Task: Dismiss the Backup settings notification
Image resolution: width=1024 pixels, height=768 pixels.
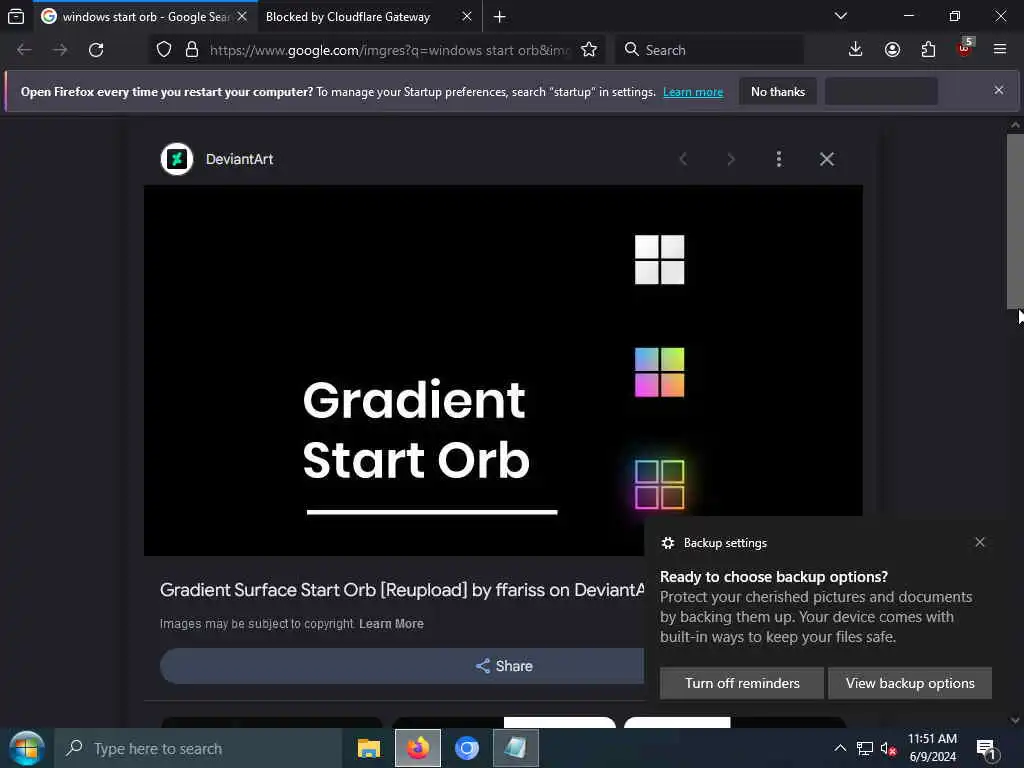Action: coord(980,542)
